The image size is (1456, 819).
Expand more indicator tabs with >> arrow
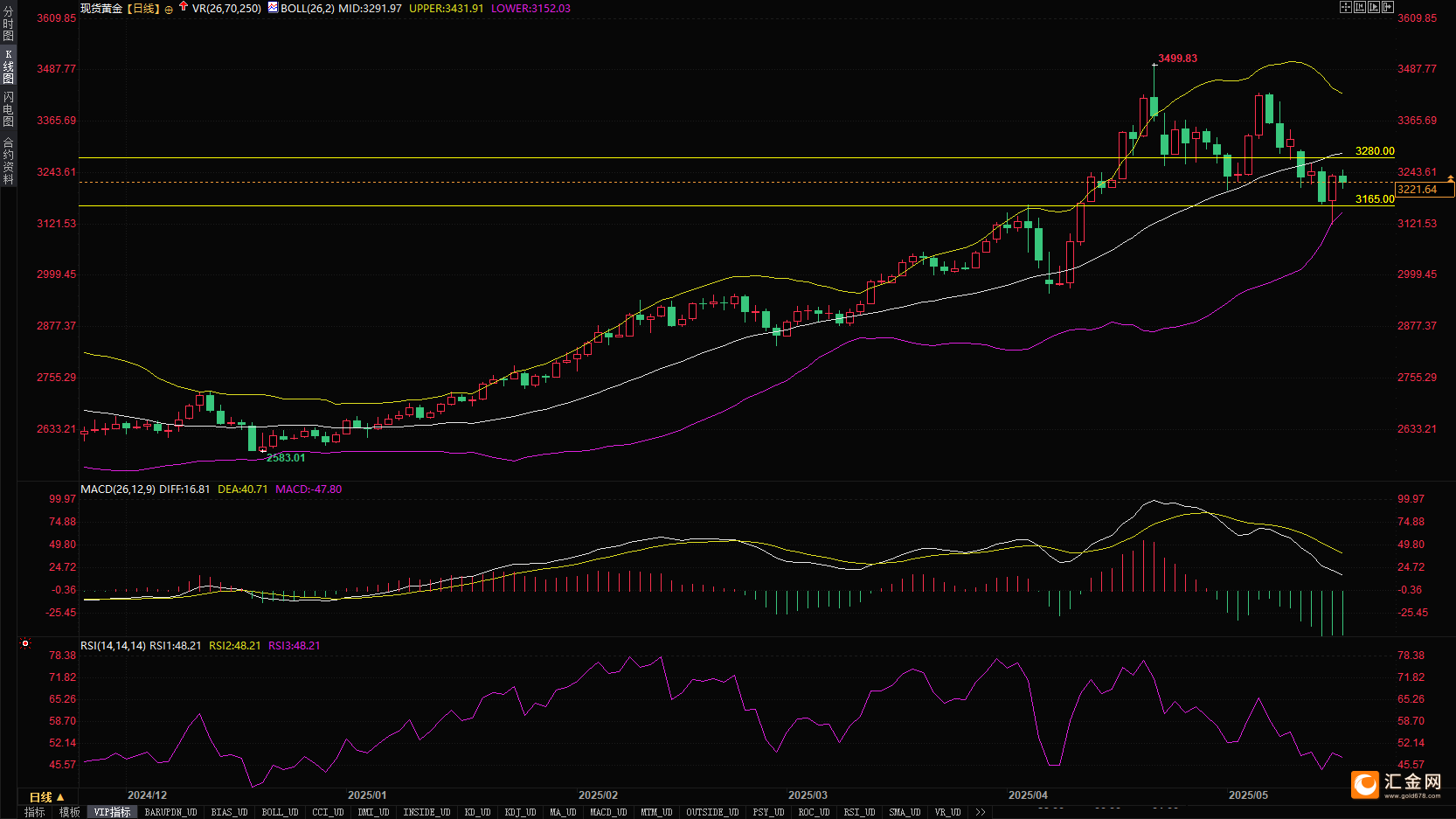point(981,812)
